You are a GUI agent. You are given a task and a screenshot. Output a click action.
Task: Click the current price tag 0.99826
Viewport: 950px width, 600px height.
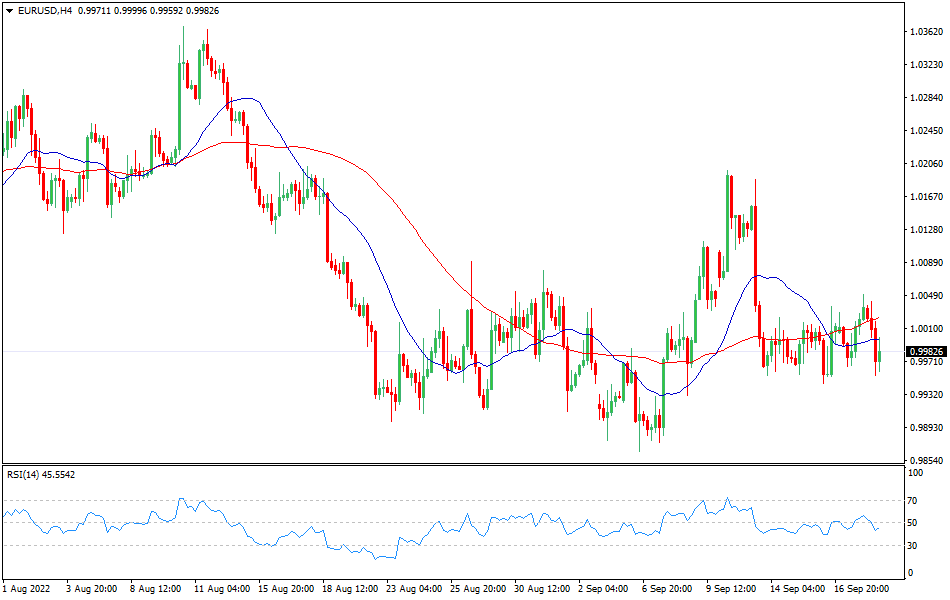coord(924,352)
